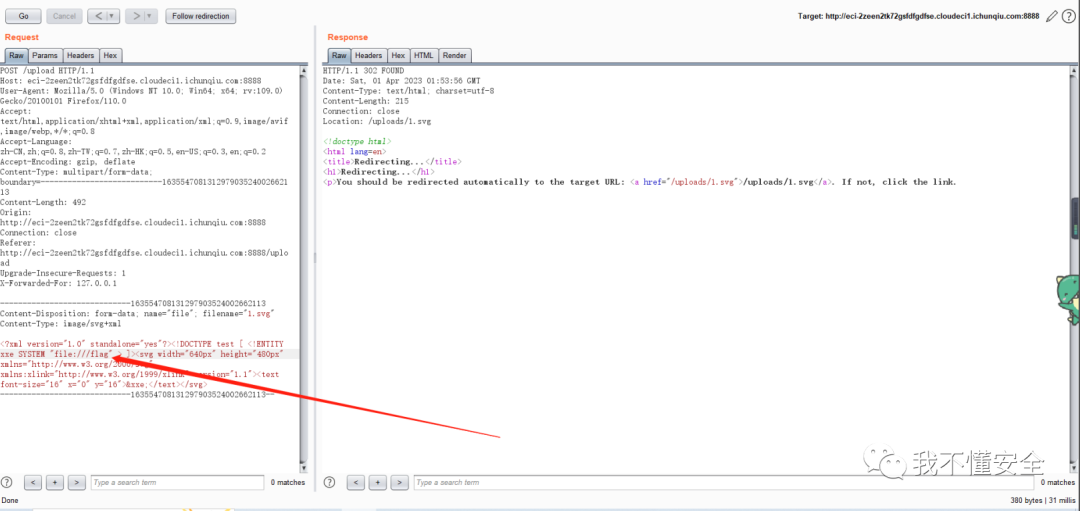Open forward-history dropdown arrow
Image resolution: width=1080 pixels, height=511 pixels.
point(151,16)
